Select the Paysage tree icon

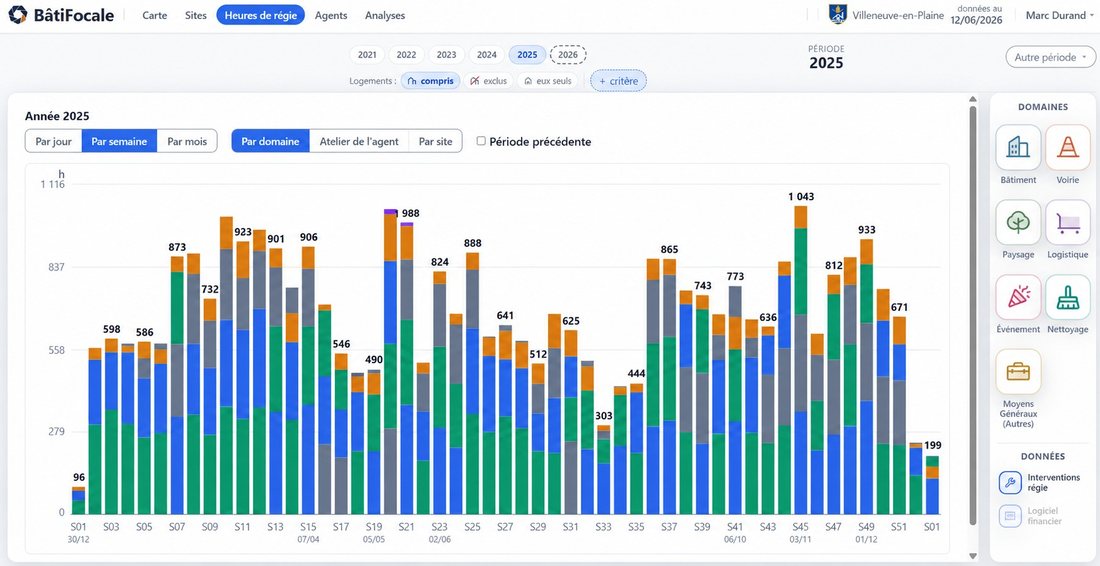point(1018,222)
